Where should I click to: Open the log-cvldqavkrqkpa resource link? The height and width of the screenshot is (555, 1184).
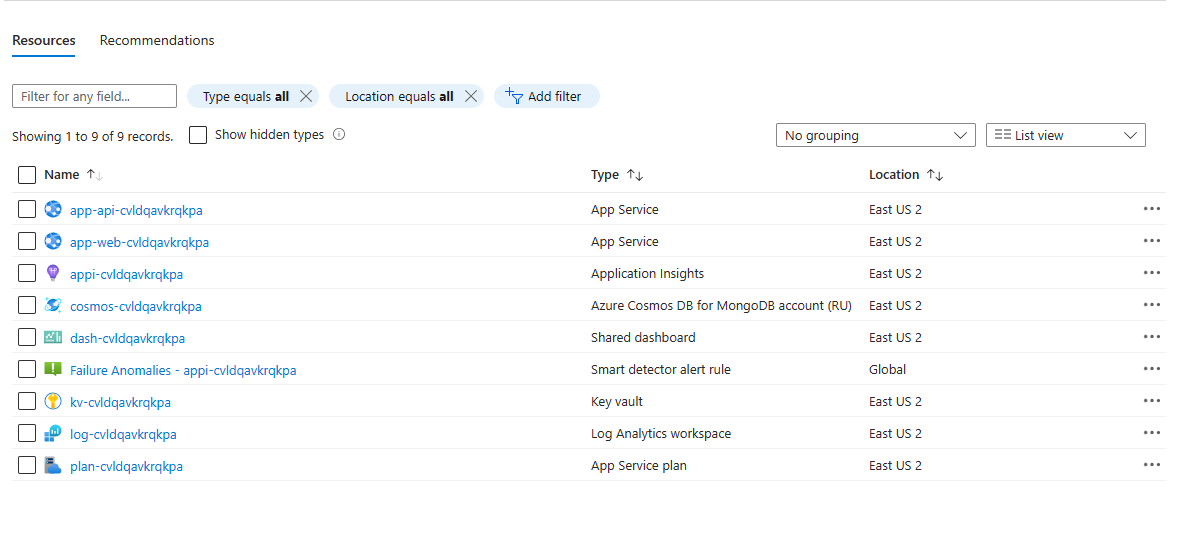point(123,434)
